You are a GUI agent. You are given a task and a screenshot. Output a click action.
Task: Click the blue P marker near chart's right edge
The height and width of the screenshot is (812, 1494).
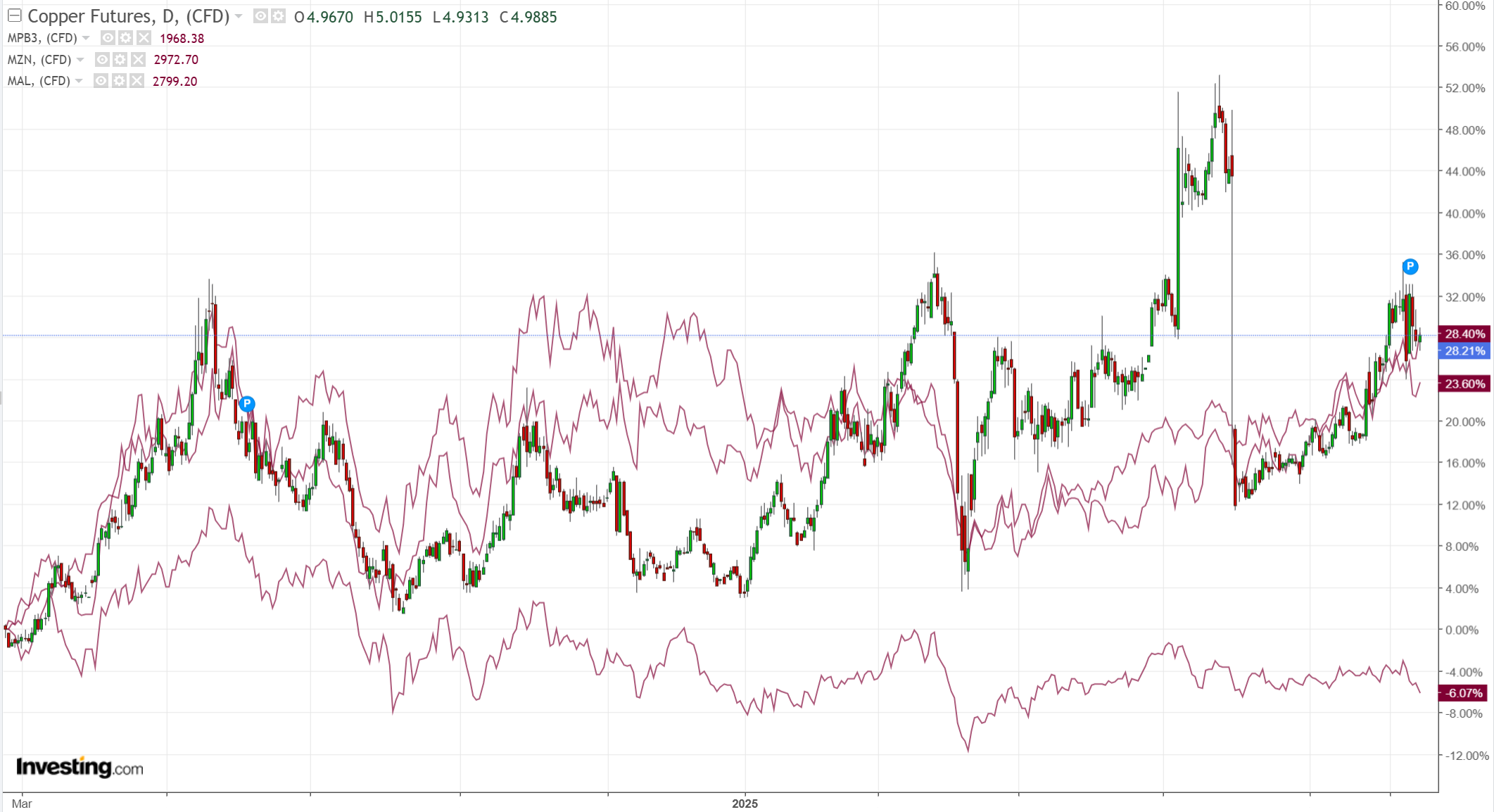click(1410, 267)
